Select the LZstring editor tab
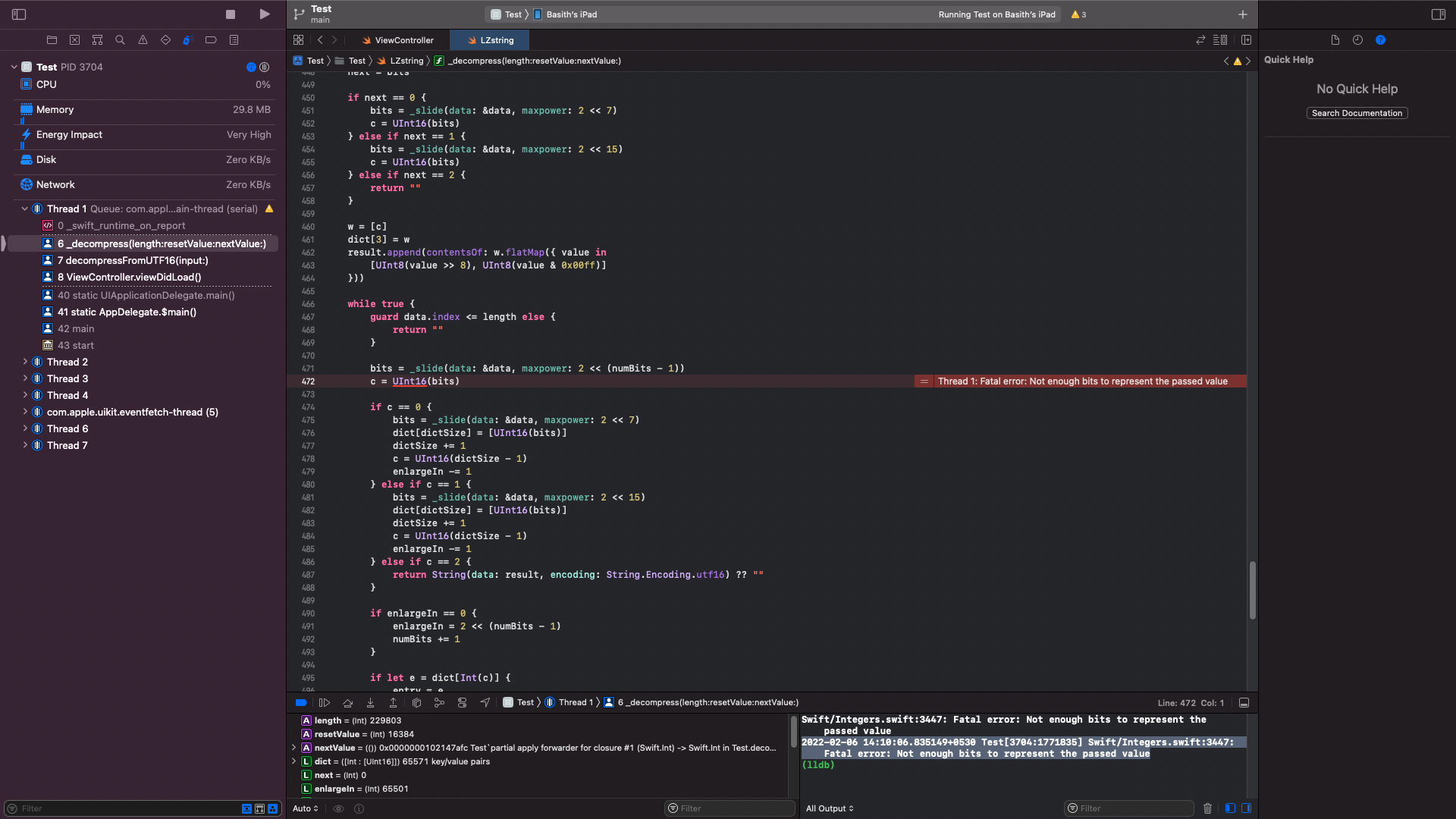Image resolution: width=1456 pixels, height=819 pixels. (x=490, y=40)
